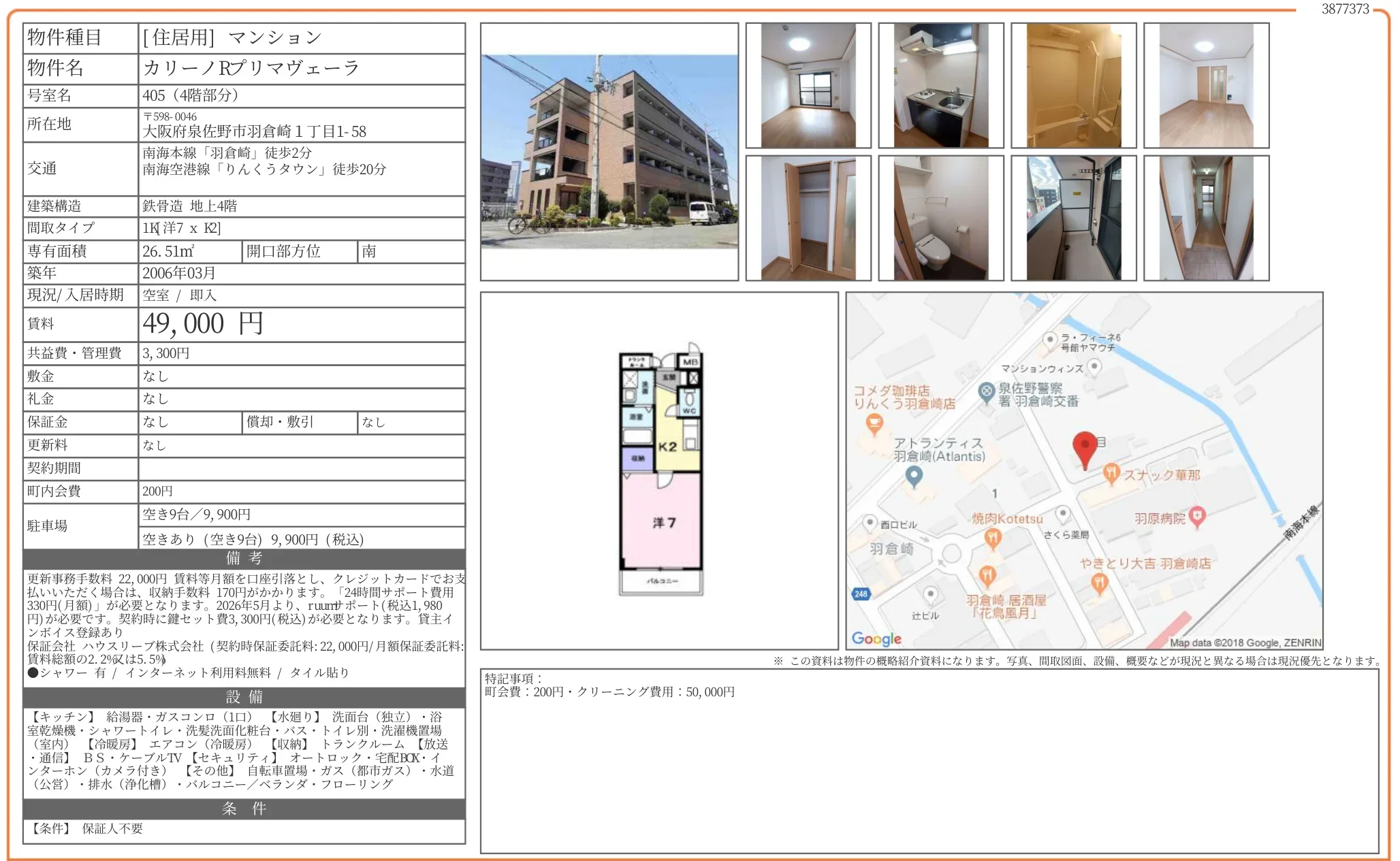Open the bathroom photo thumbnail
This screenshot has width=1400, height=861.
click(1073, 86)
